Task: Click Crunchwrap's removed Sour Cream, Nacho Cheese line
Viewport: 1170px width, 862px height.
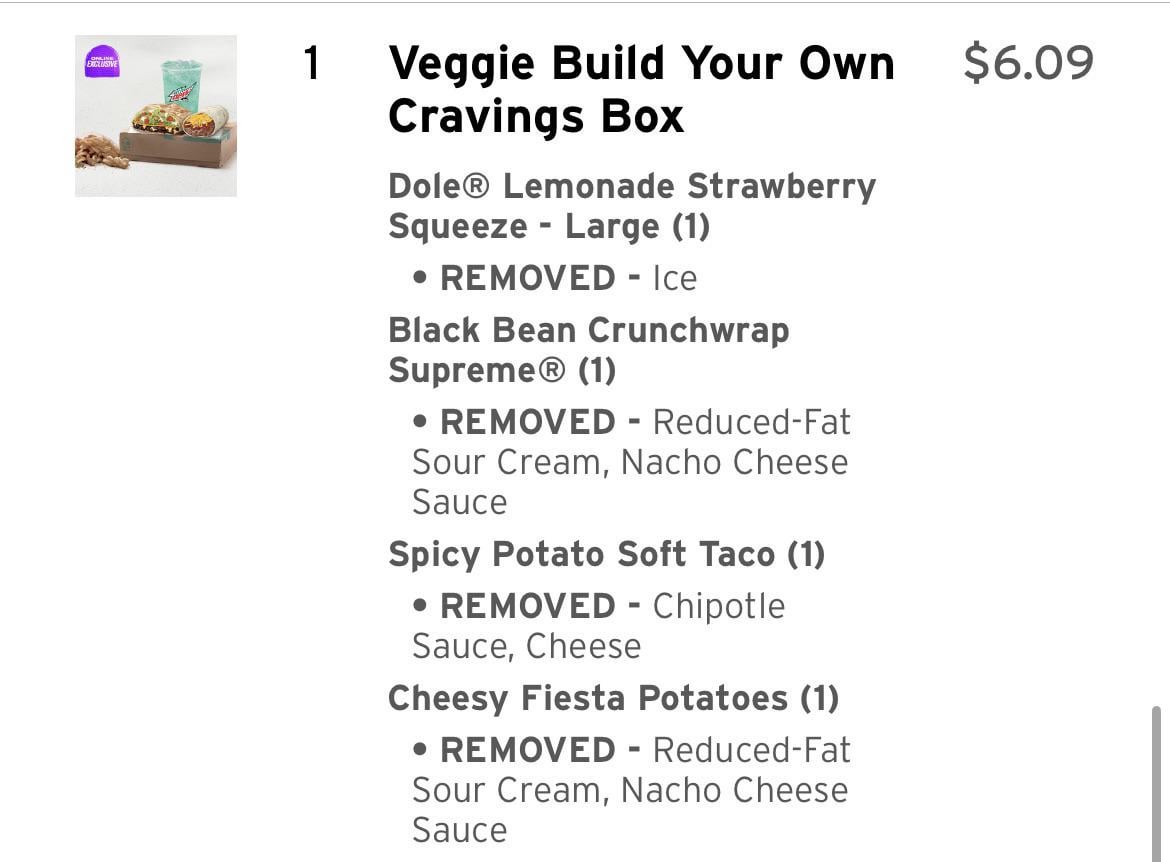Action: pos(630,462)
